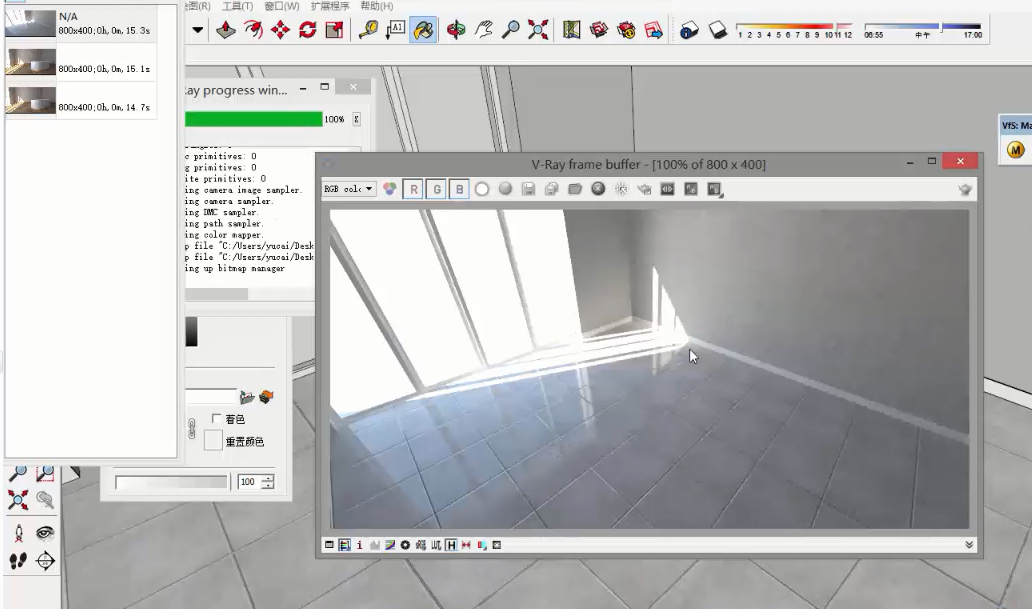Expand the frame buffer bottom toolbar chevron

click(x=968, y=545)
